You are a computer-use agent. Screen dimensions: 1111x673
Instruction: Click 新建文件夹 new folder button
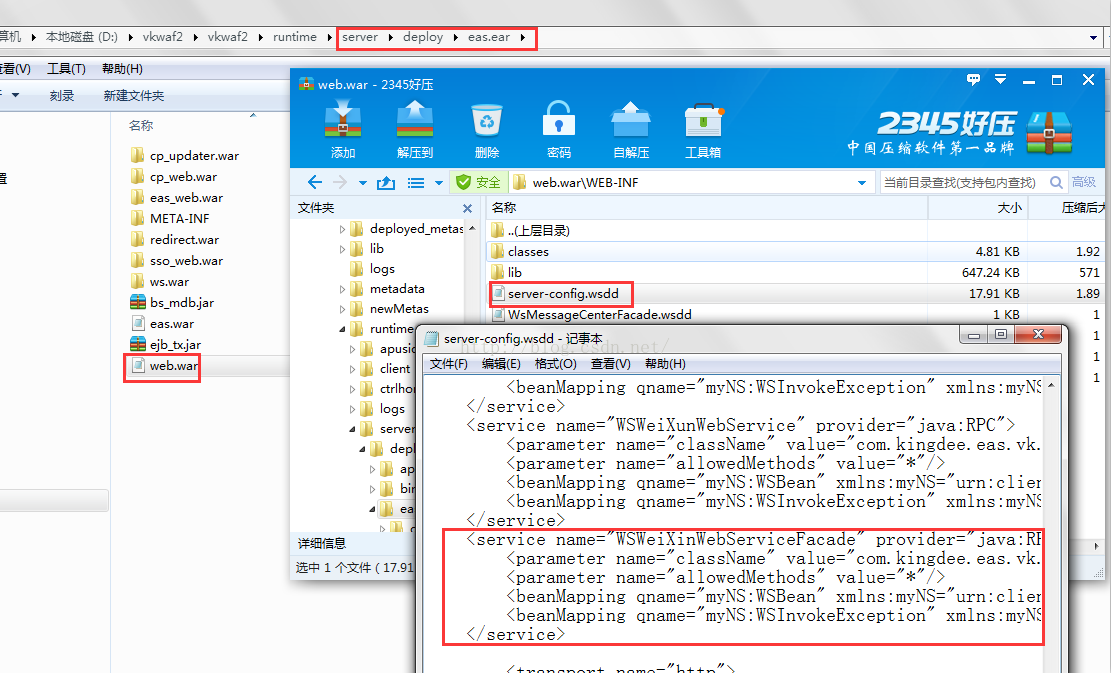tap(133, 96)
